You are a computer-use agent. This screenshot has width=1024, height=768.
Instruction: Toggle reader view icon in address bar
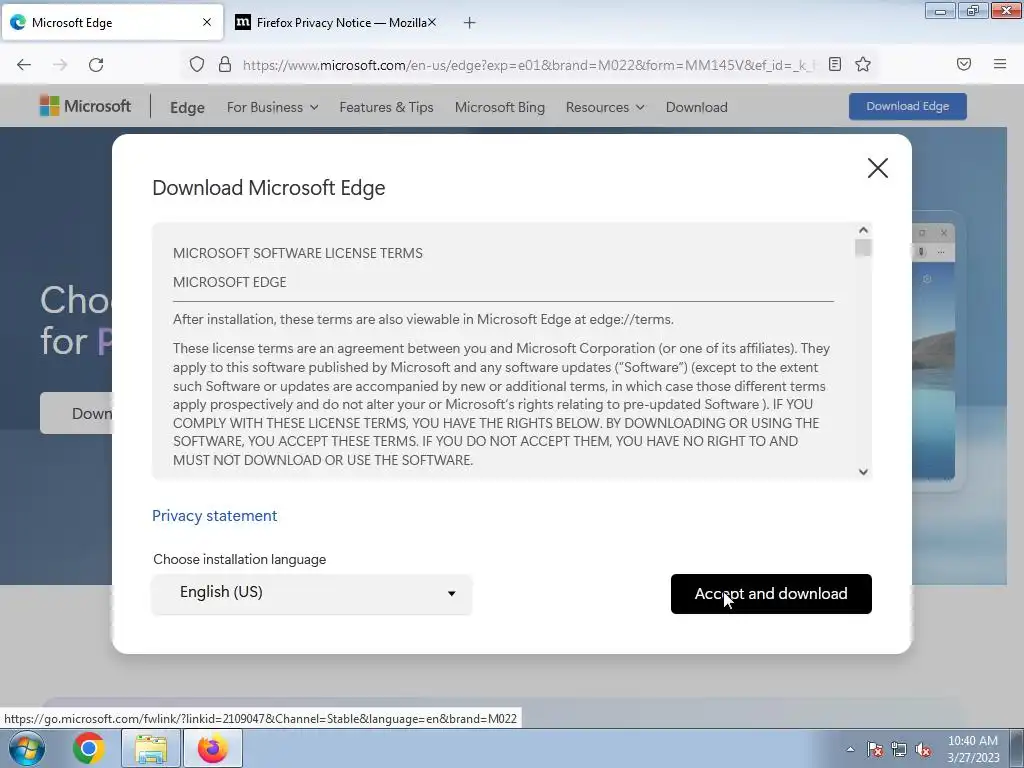tap(835, 64)
